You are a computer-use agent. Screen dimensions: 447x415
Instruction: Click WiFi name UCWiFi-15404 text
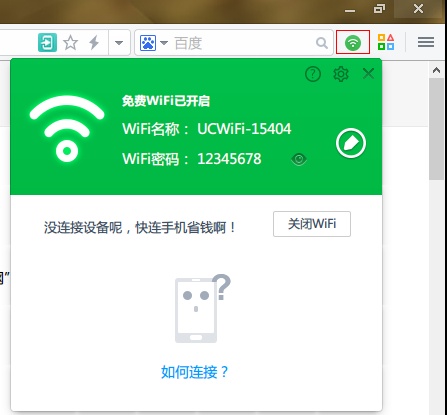pos(244,129)
